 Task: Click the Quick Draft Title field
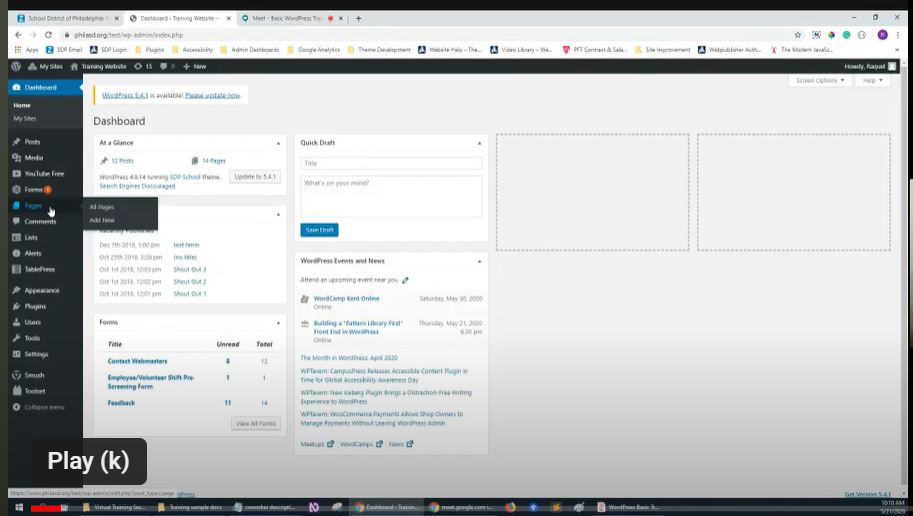coord(391,164)
